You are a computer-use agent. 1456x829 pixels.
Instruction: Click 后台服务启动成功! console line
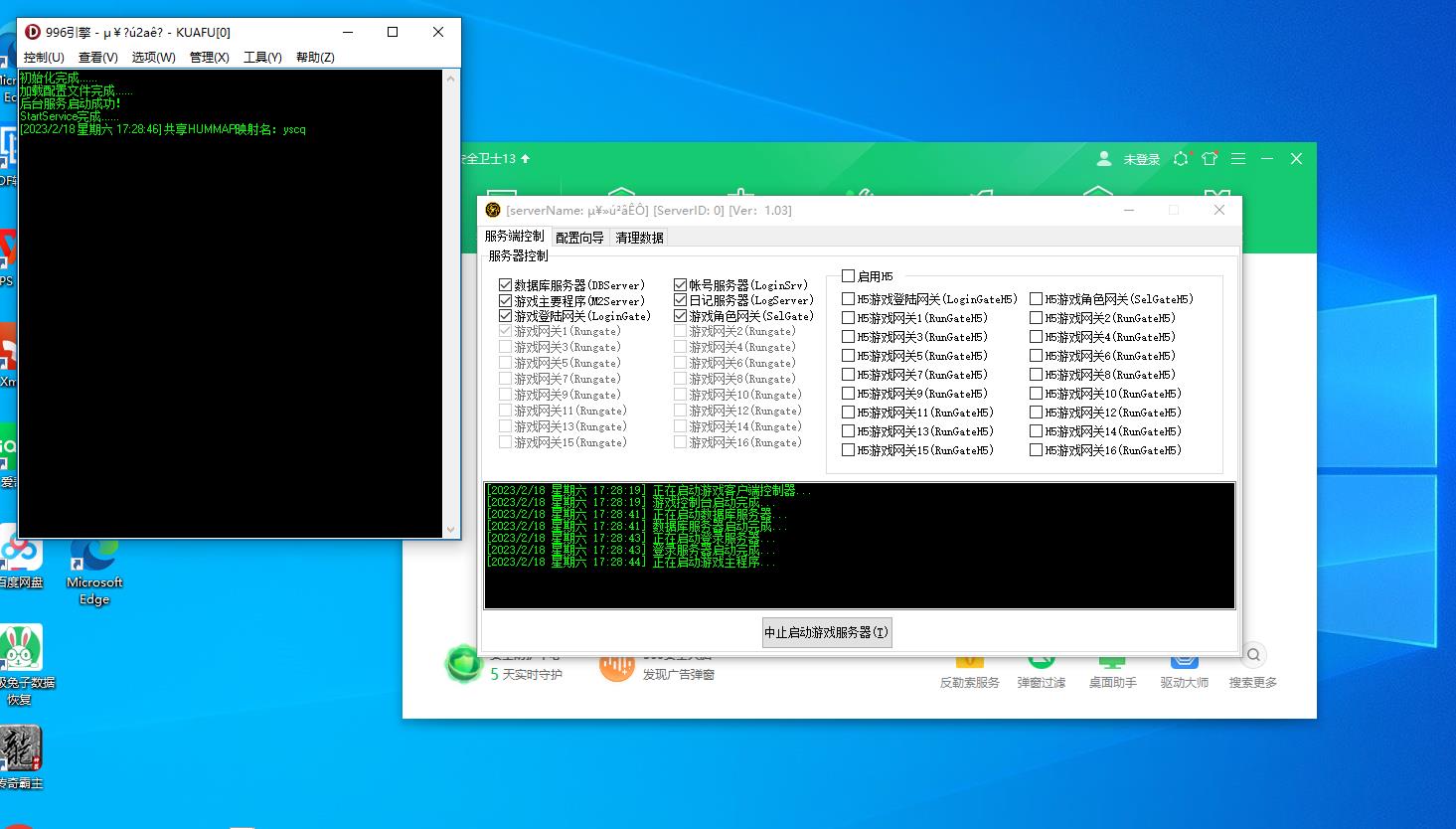click(x=70, y=103)
